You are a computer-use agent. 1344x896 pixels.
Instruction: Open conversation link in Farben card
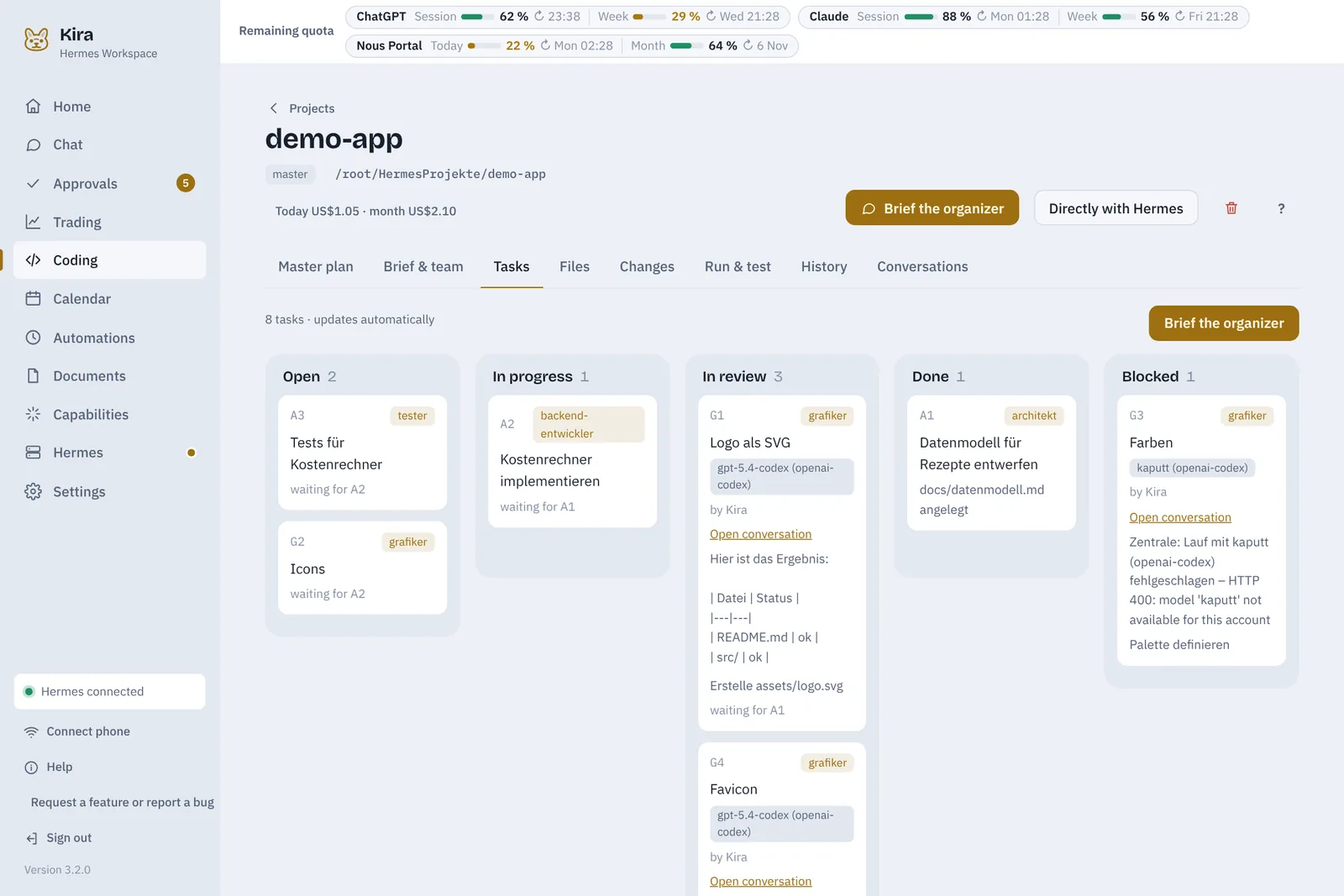coord(1180,517)
